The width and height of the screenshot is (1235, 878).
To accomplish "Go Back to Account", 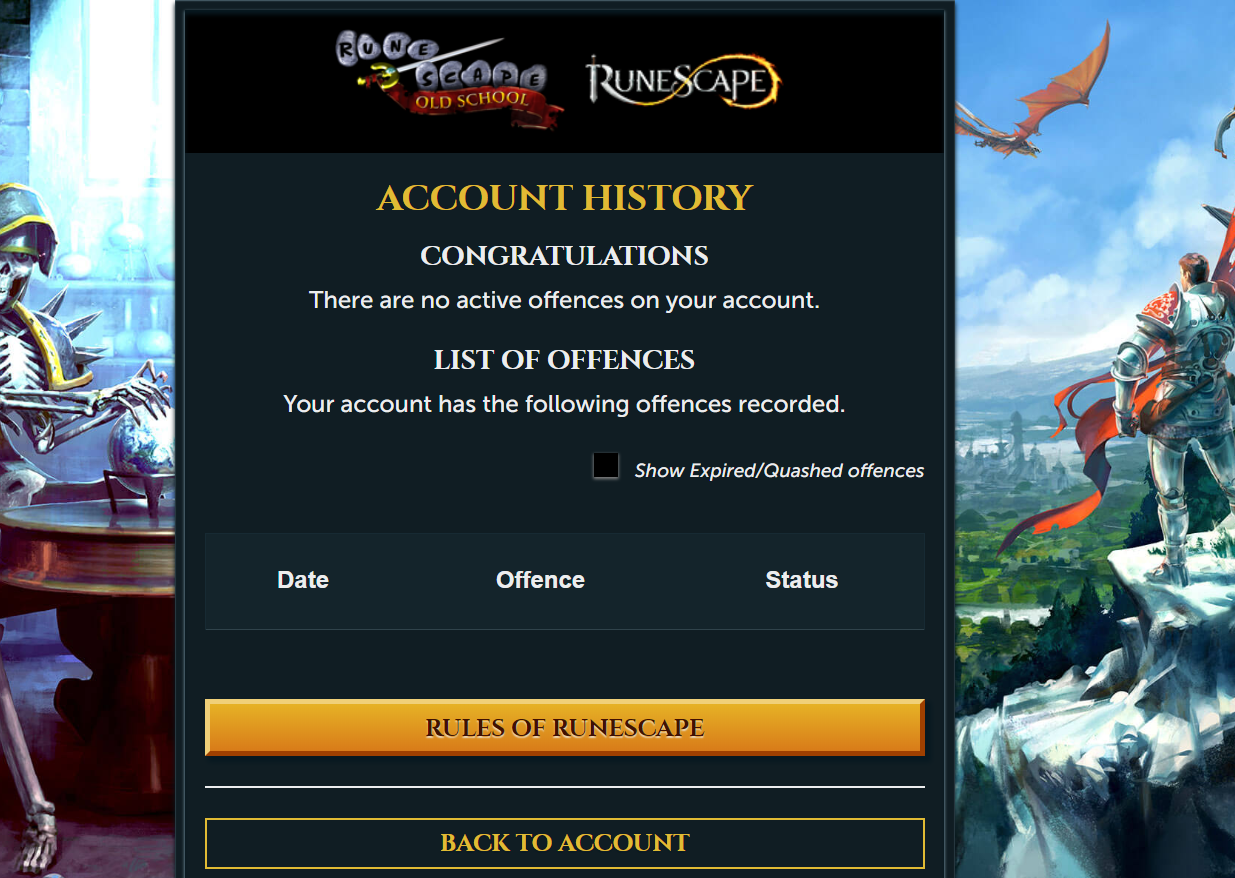I will click(x=565, y=843).
